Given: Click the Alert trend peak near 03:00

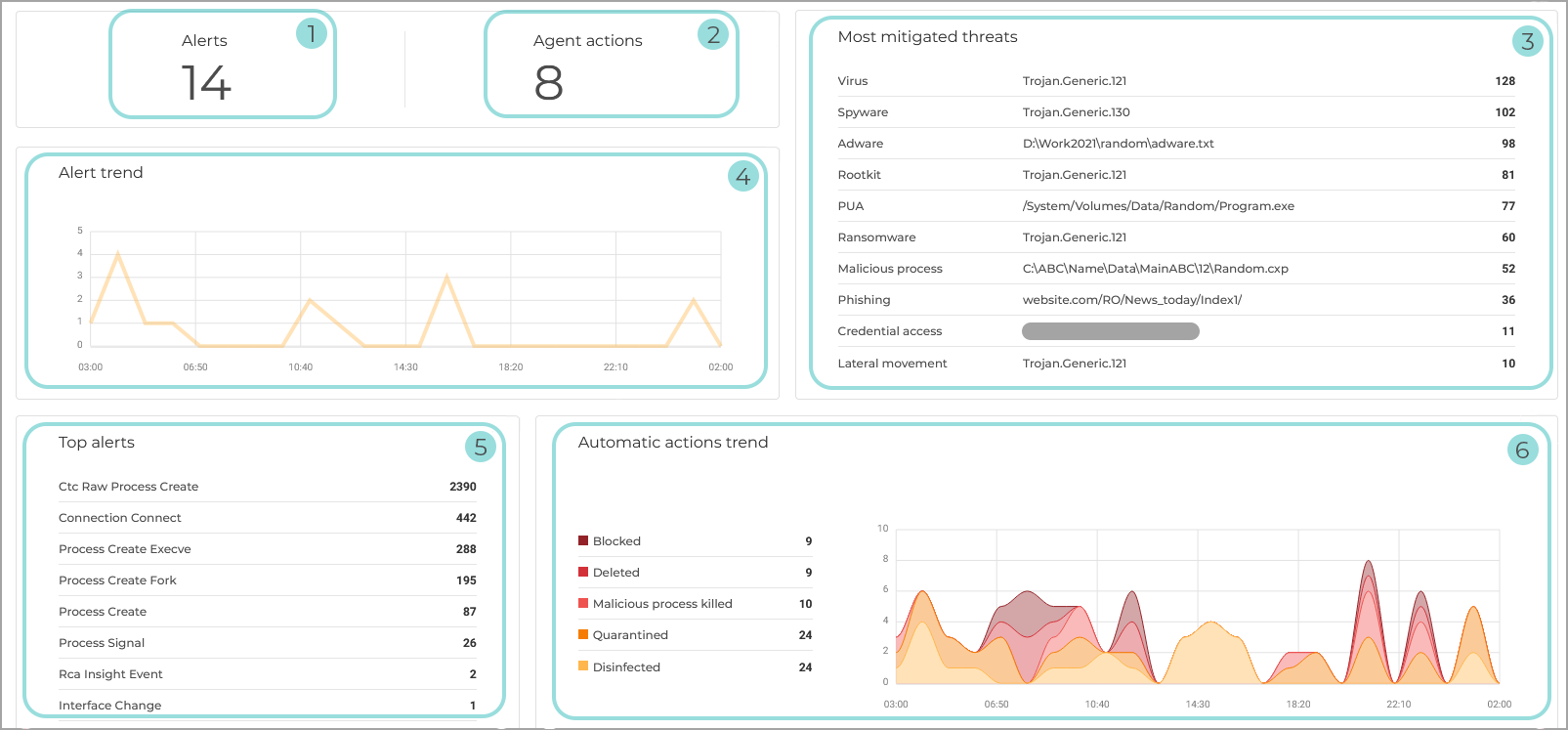Looking at the screenshot, I should (x=118, y=254).
